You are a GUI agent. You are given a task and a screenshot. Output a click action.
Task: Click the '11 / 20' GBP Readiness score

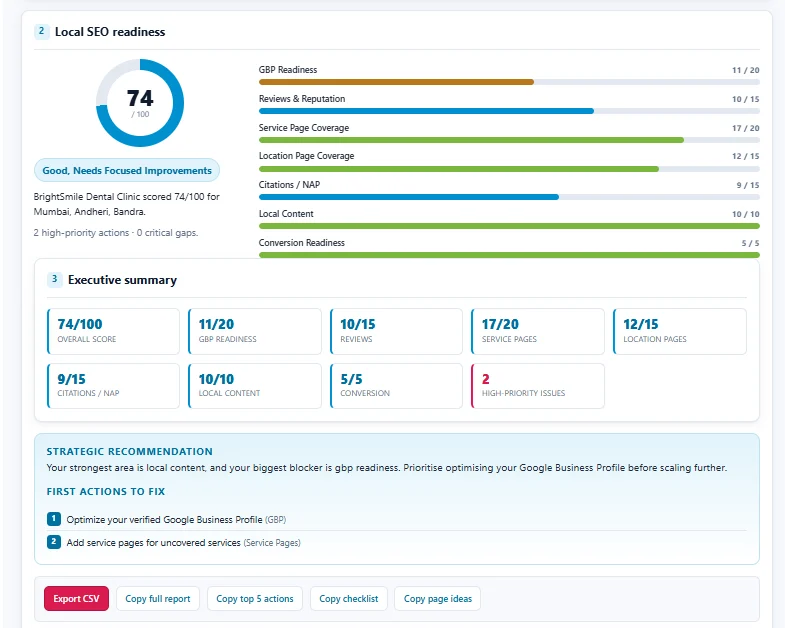[x=745, y=70]
